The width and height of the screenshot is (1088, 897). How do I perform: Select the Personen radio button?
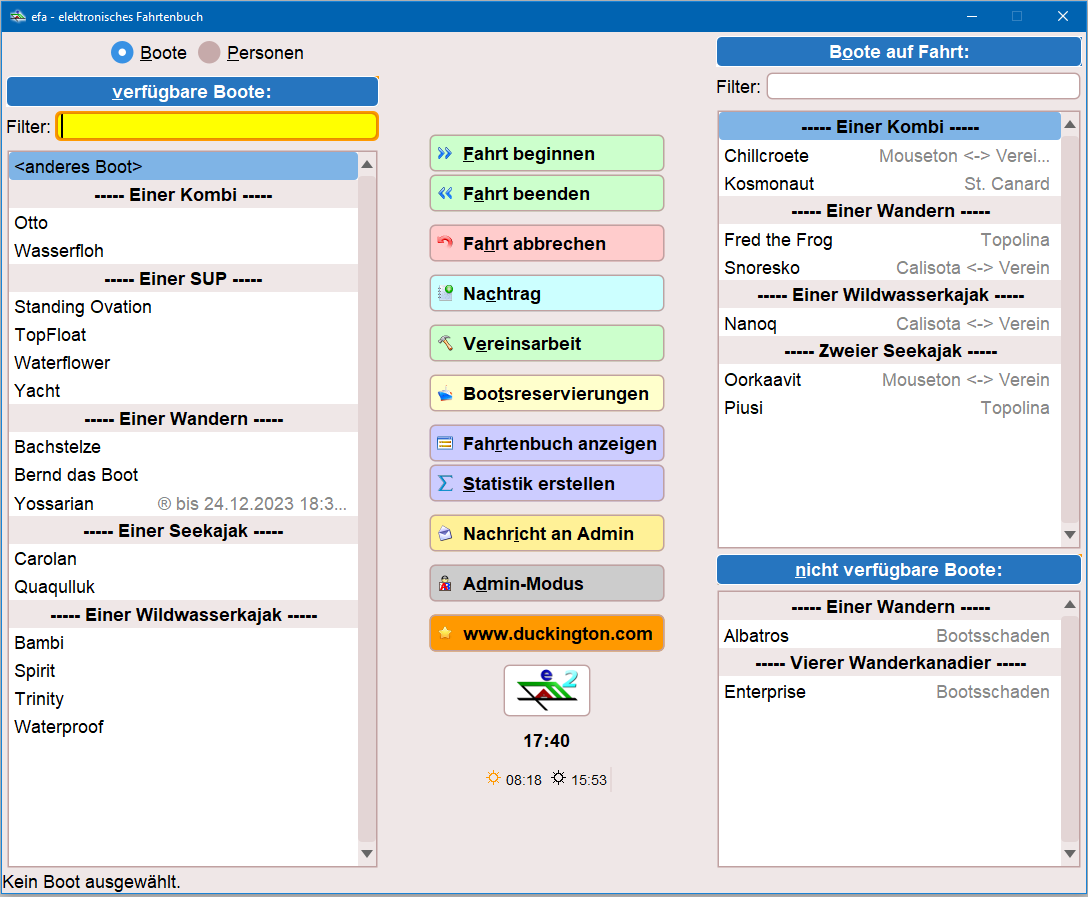(209, 52)
